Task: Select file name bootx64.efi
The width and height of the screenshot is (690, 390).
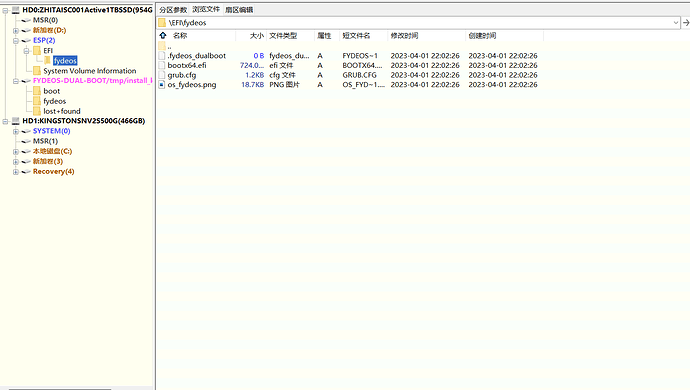Action: 187,65
